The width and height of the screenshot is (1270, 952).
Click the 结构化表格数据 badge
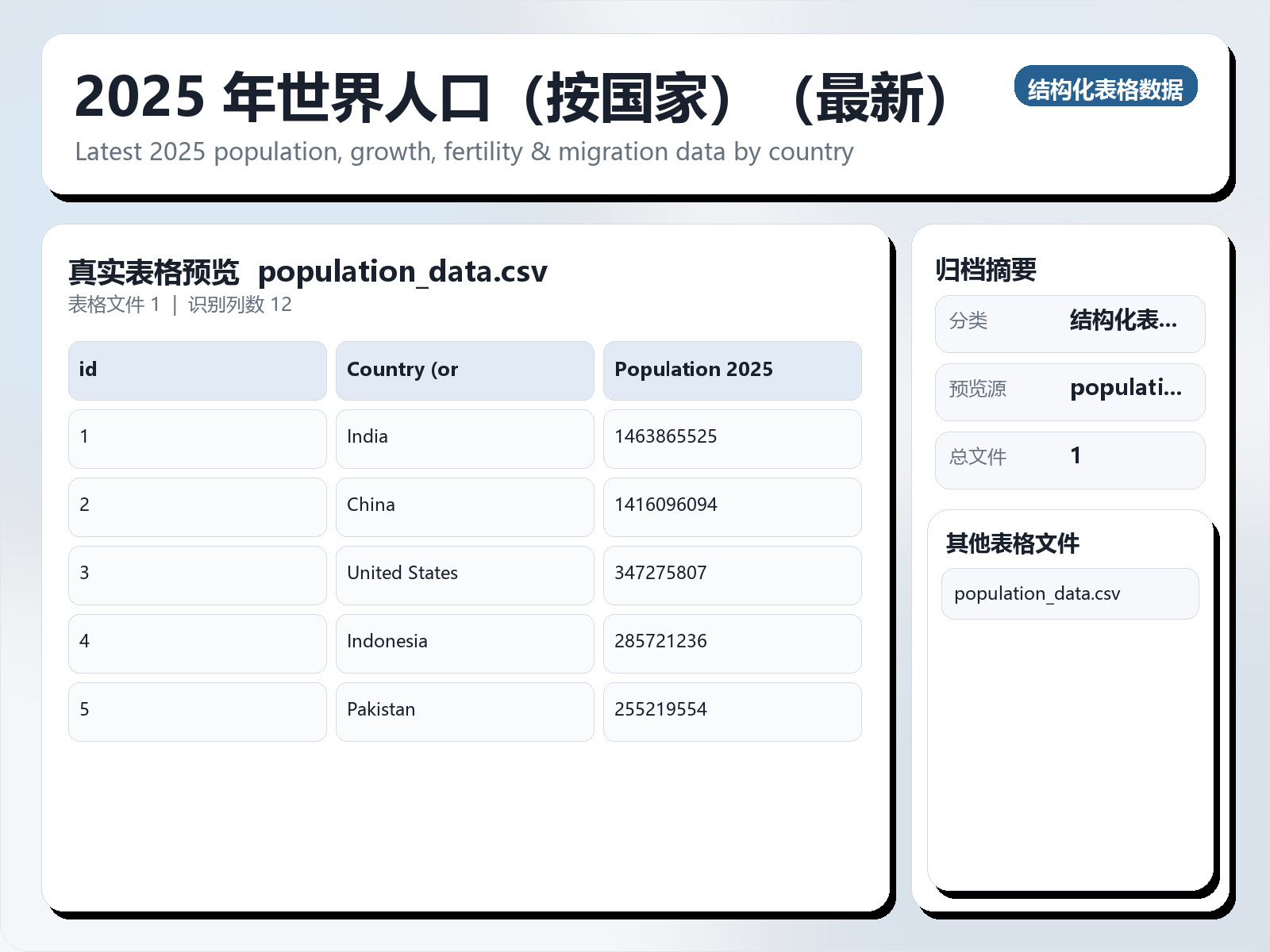pos(1106,87)
